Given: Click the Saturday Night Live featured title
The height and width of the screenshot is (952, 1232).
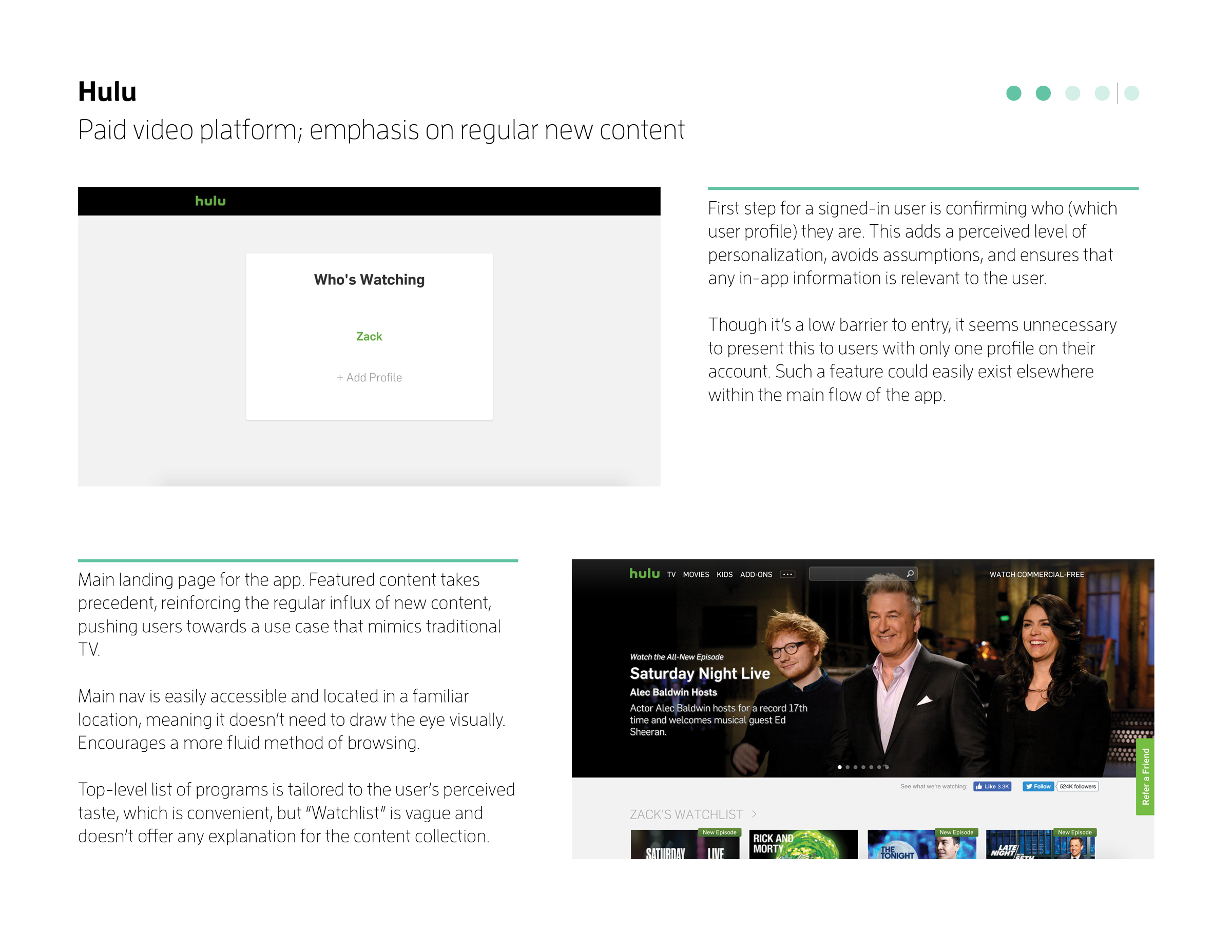Looking at the screenshot, I should point(700,673).
